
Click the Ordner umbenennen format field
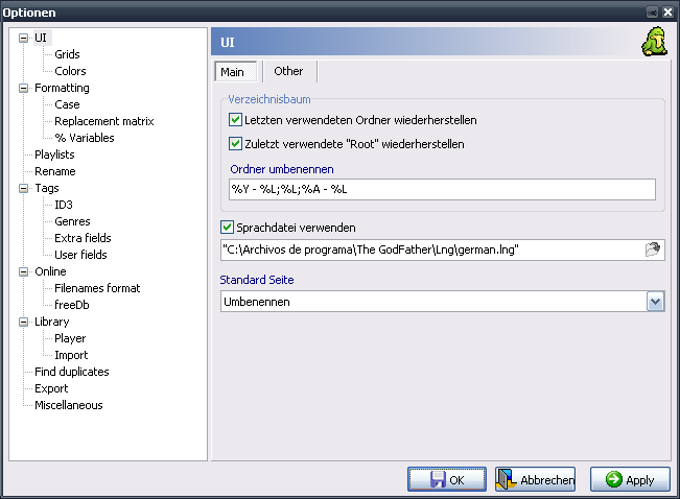point(442,189)
